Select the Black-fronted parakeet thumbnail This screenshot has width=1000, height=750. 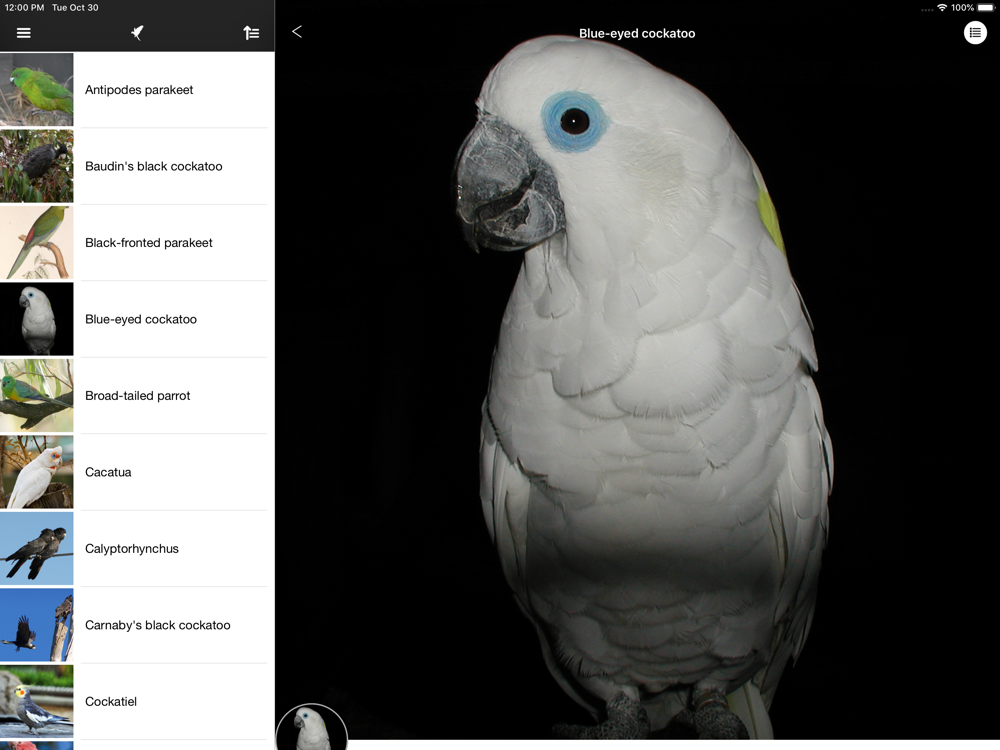[36, 242]
